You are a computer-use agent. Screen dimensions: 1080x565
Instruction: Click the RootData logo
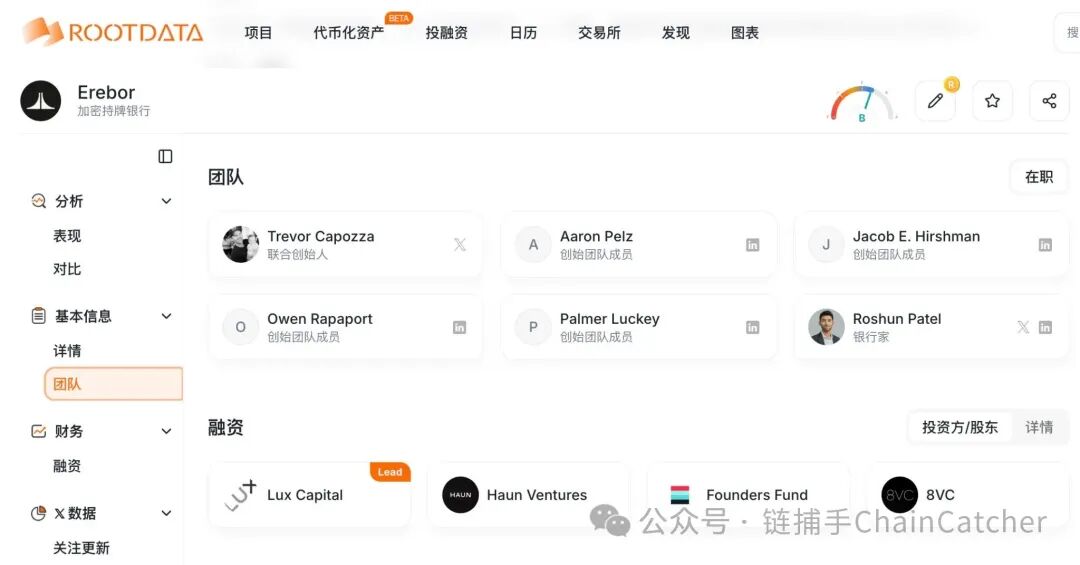pyautogui.click(x=113, y=32)
